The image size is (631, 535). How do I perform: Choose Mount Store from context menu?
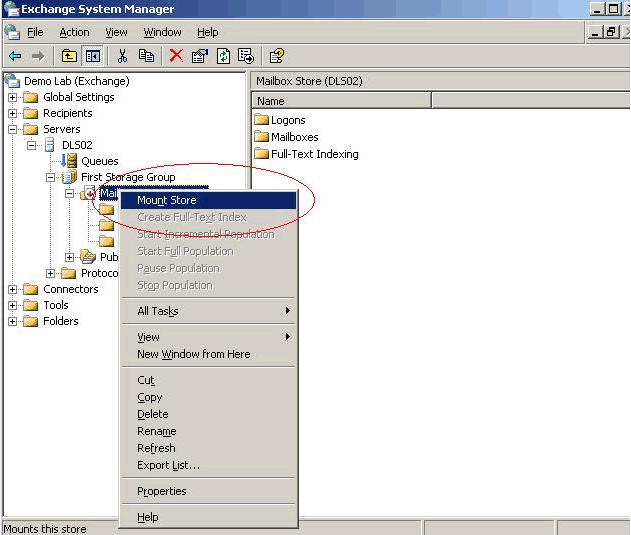click(x=208, y=200)
